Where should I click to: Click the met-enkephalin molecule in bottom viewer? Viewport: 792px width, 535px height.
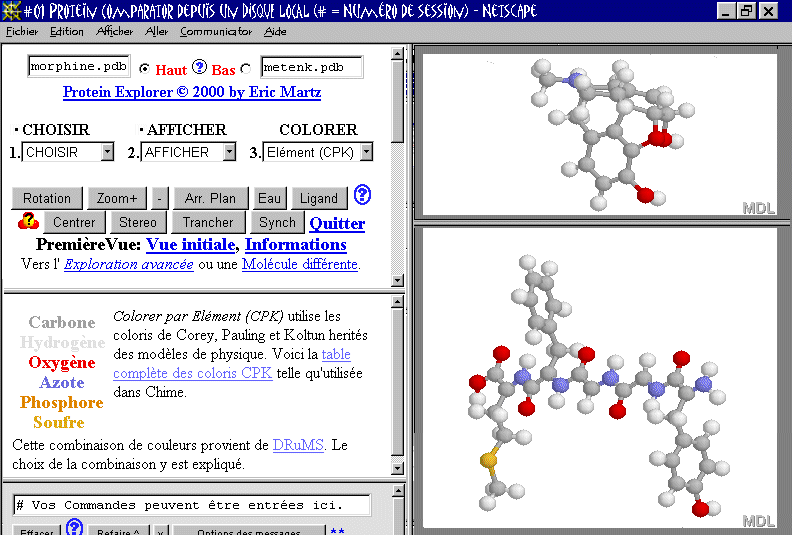[599, 386]
